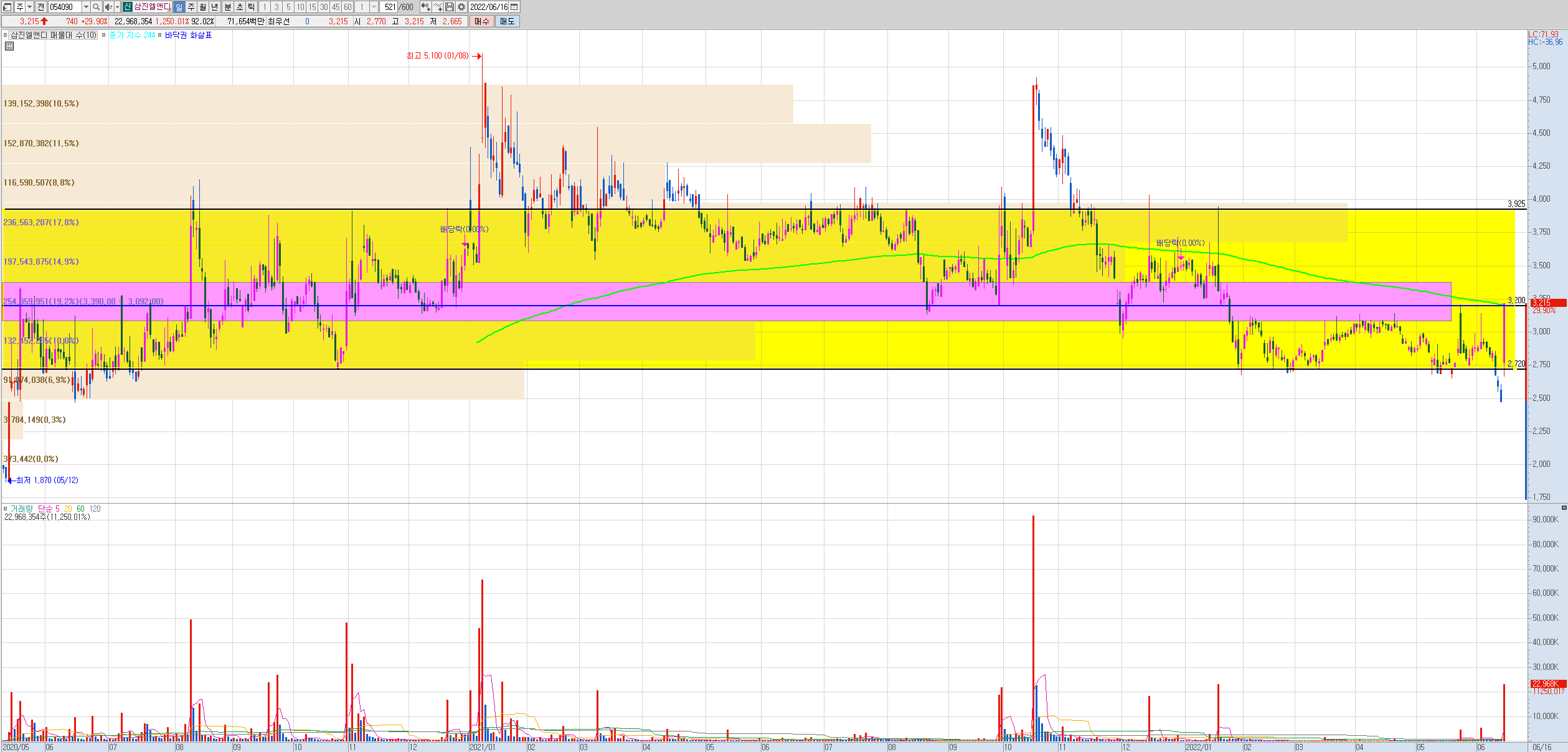Open chart settings gear icon
Viewport: 1568px width, 752px height.
pyautogui.click(x=461, y=7)
